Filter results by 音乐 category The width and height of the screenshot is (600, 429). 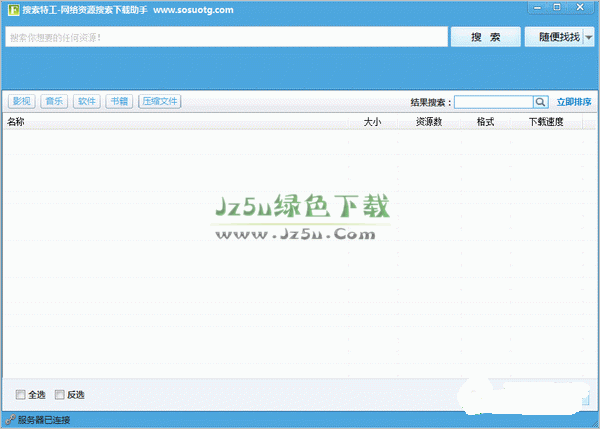[x=54, y=101]
